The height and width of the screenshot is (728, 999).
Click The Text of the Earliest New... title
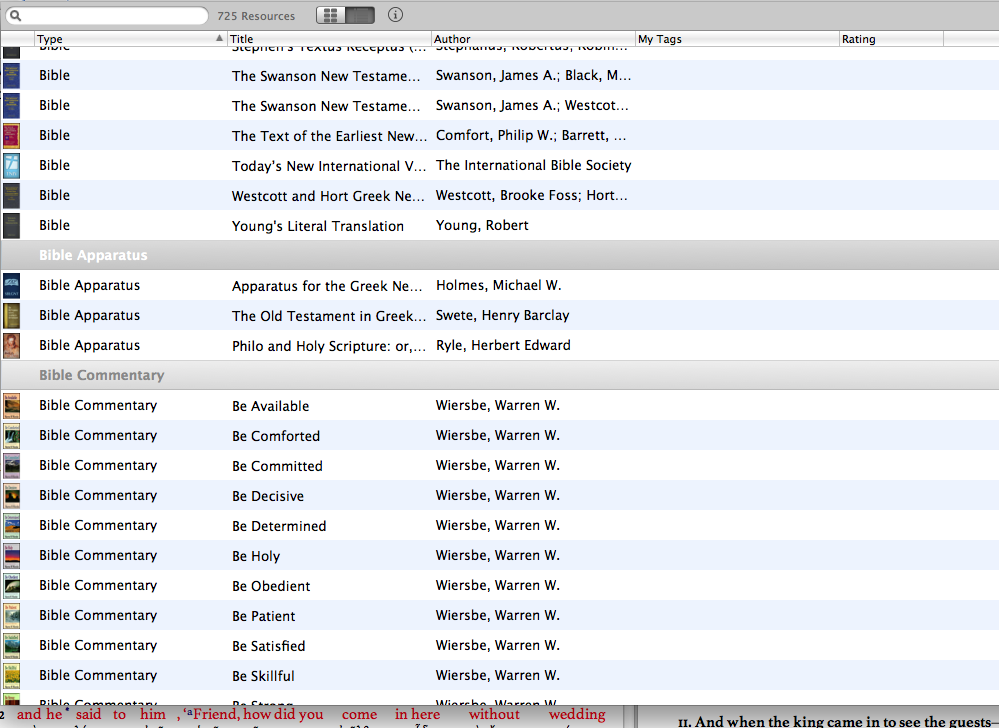click(329, 136)
